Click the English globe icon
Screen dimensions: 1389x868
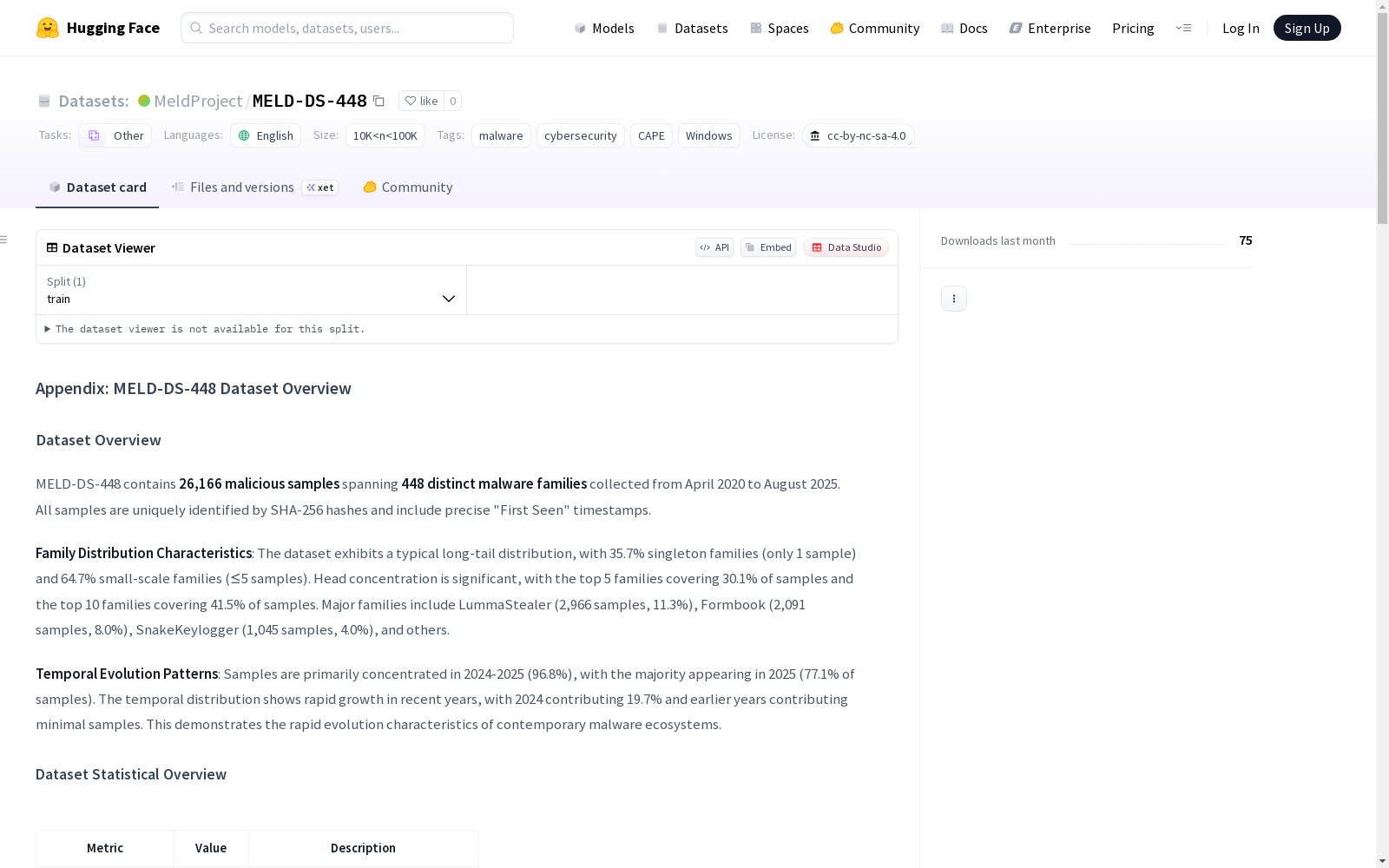click(244, 135)
